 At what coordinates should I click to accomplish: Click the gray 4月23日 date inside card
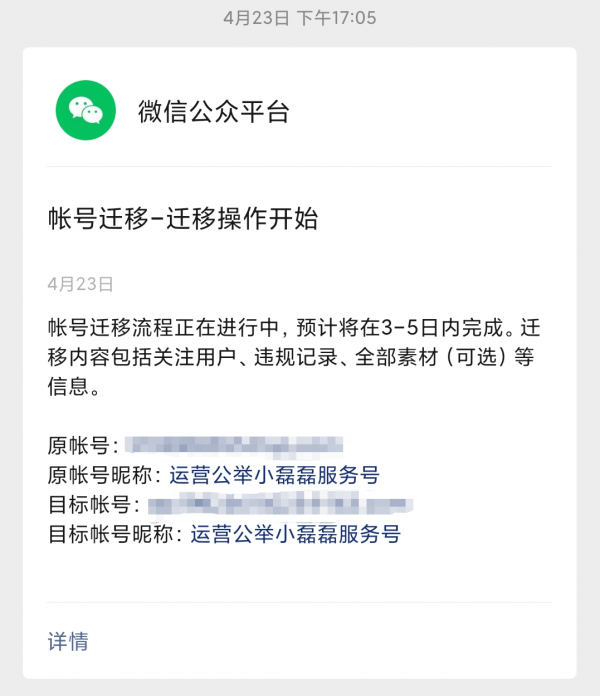80,284
